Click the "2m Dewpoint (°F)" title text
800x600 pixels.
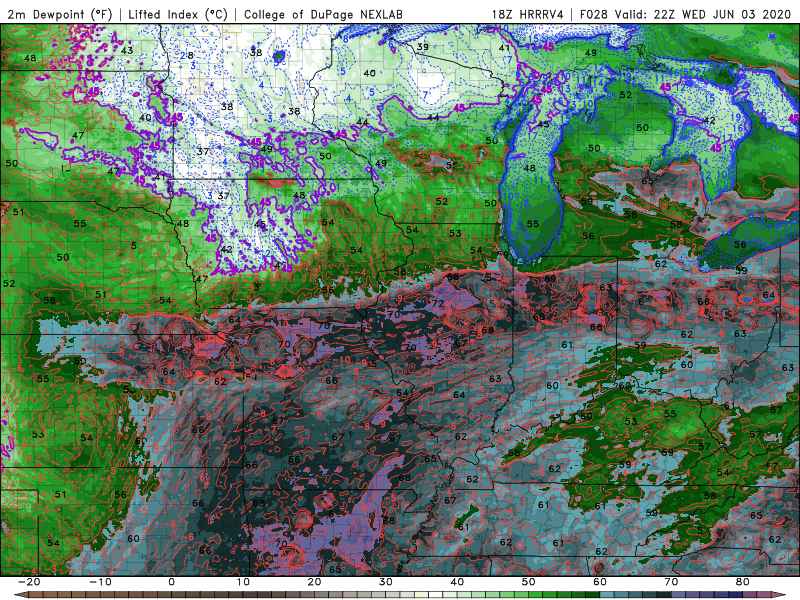(60, 14)
